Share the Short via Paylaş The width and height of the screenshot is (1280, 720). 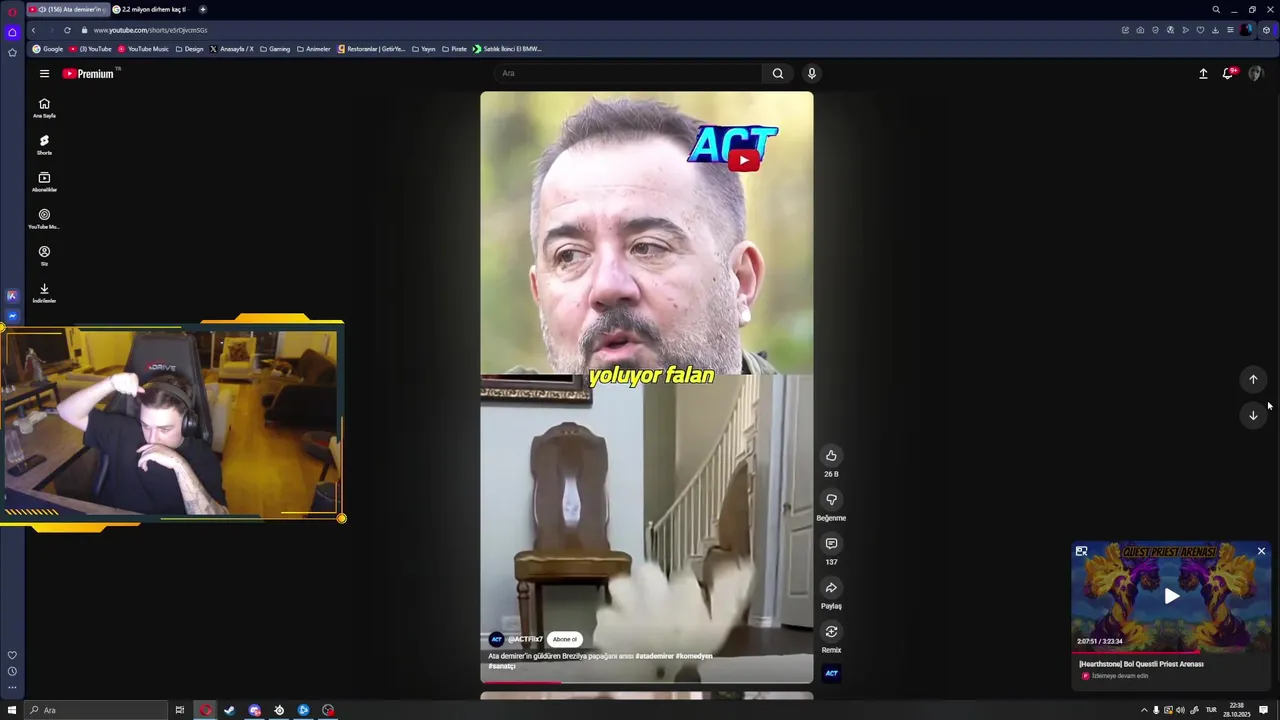pos(831,588)
